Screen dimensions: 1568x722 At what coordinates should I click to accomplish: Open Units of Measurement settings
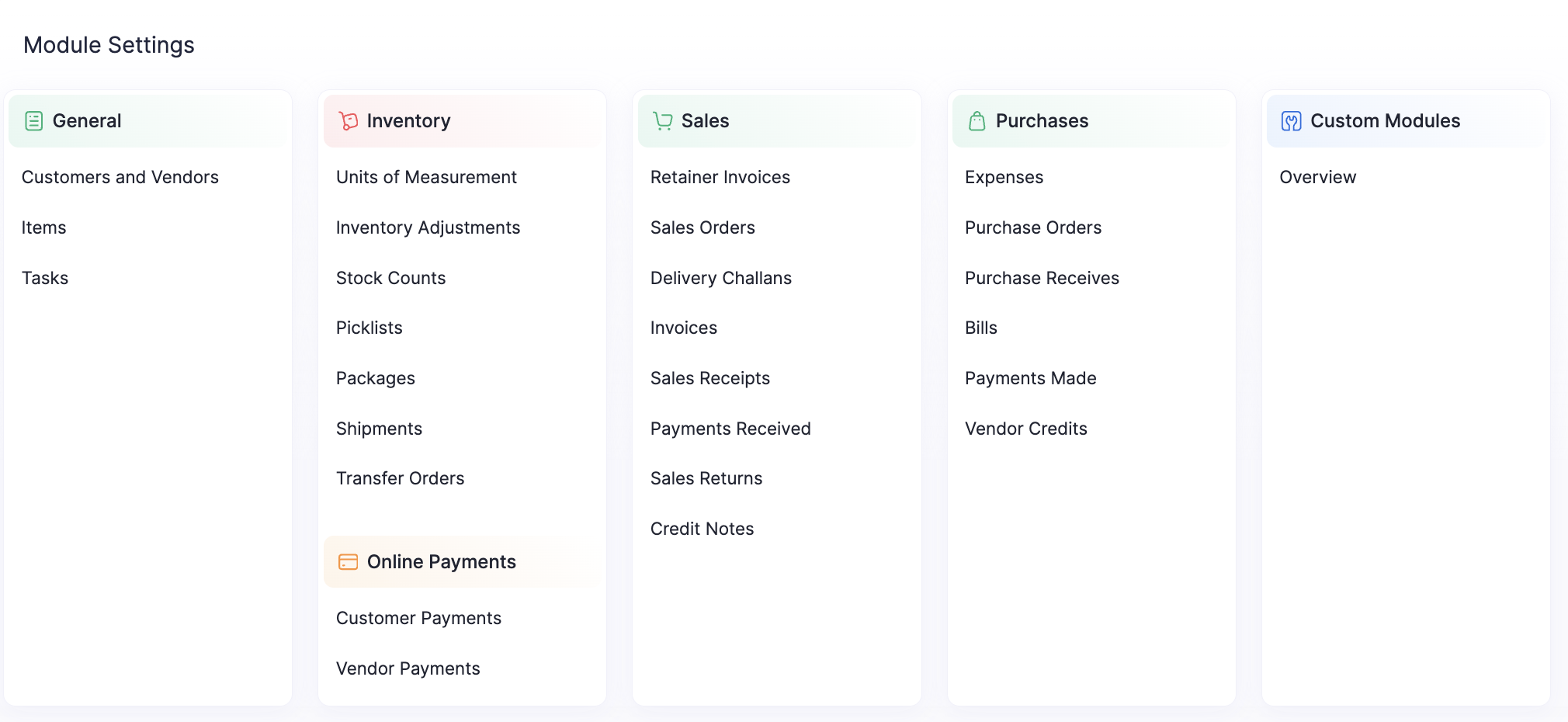point(426,177)
